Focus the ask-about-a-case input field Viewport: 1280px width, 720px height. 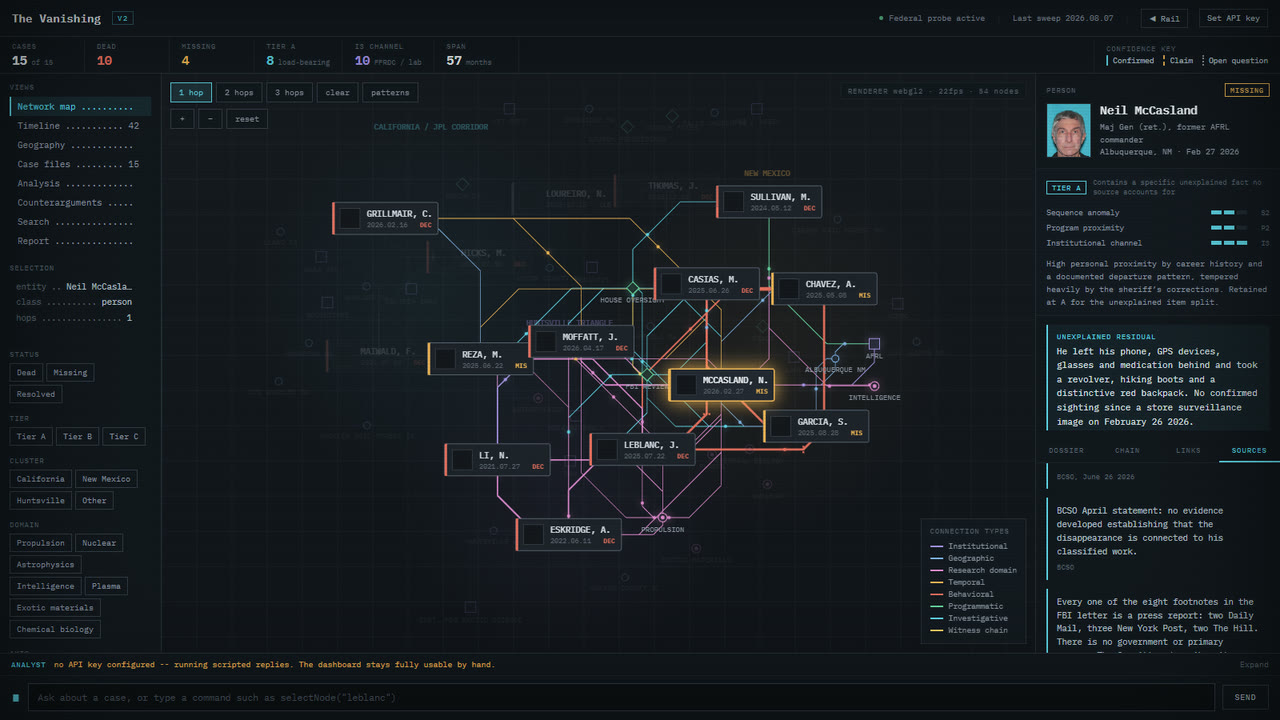(x=621, y=697)
